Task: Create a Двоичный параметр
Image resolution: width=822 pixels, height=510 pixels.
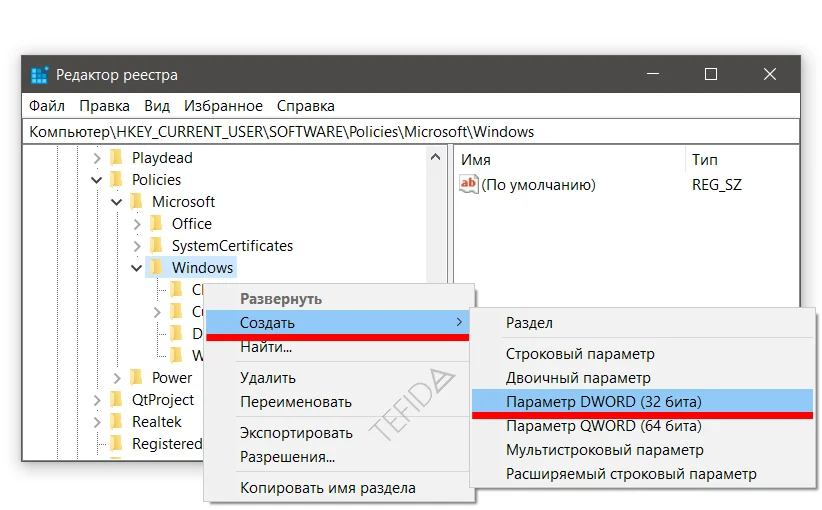Action: click(642, 378)
